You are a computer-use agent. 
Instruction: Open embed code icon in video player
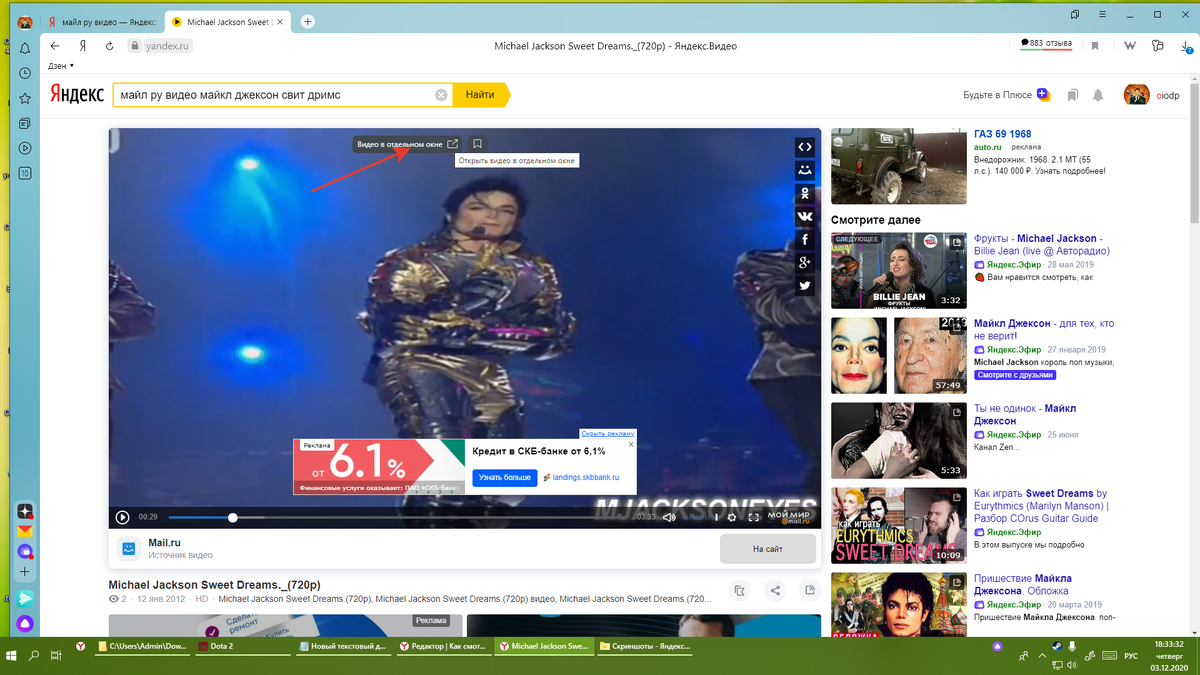(804, 147)
